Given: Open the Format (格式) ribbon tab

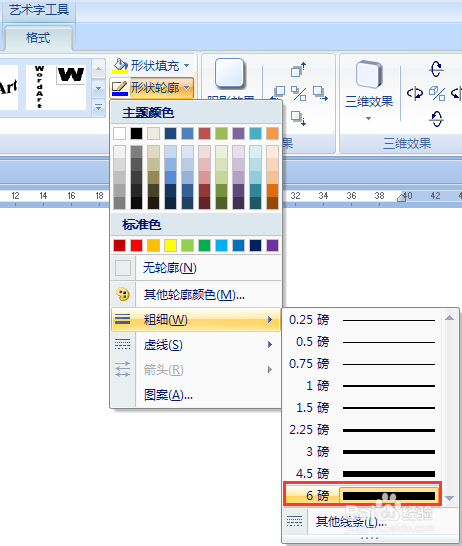Looking at the screenshot, I should (38, 38).
